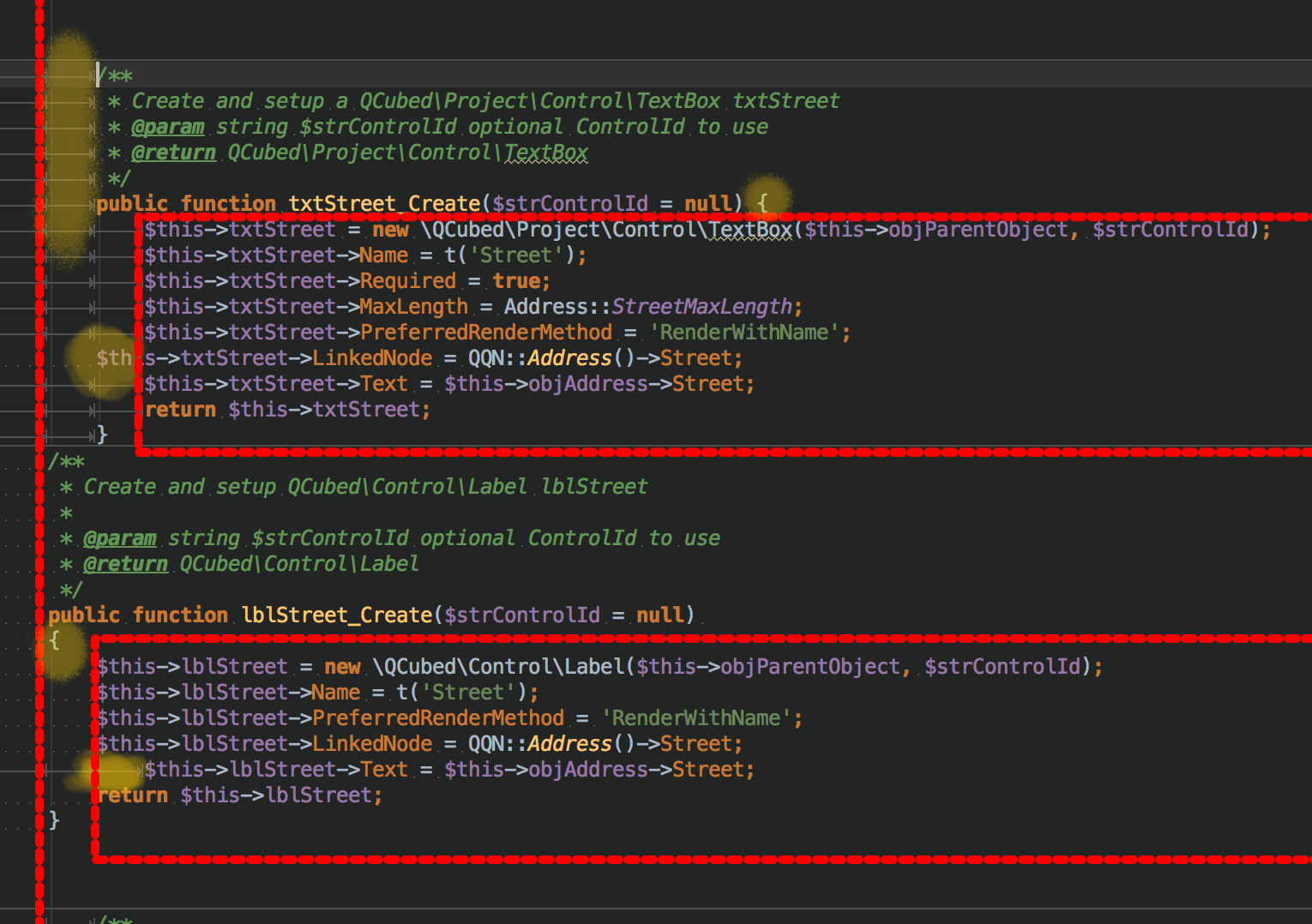
Task: Click the function name "txtStreet_Create"
Action: 384,204
